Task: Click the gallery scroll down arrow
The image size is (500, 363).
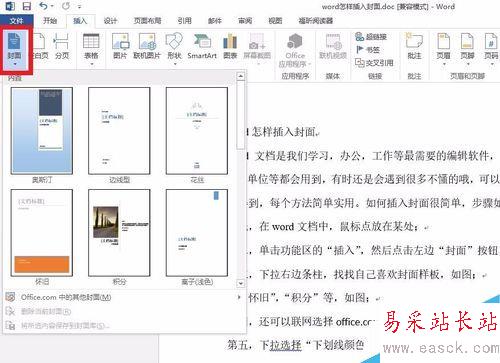Action: coord(241,284)
